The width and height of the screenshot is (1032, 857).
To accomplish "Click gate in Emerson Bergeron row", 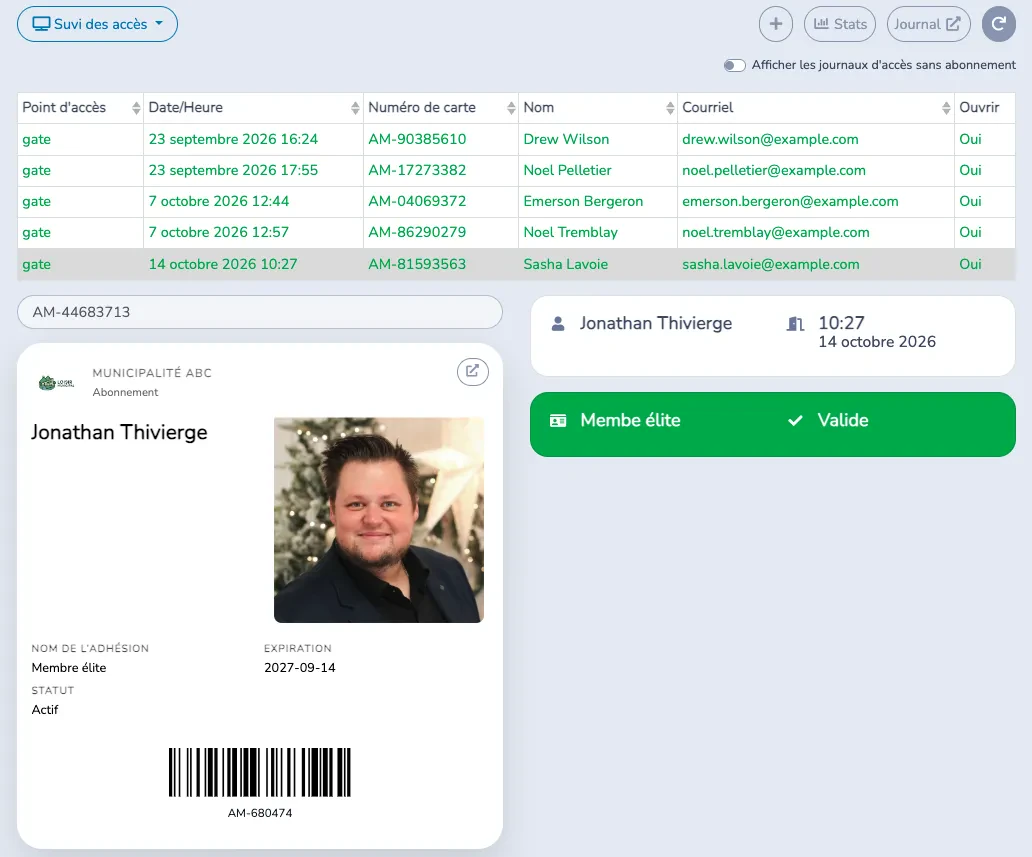I will tap(36, 201).
